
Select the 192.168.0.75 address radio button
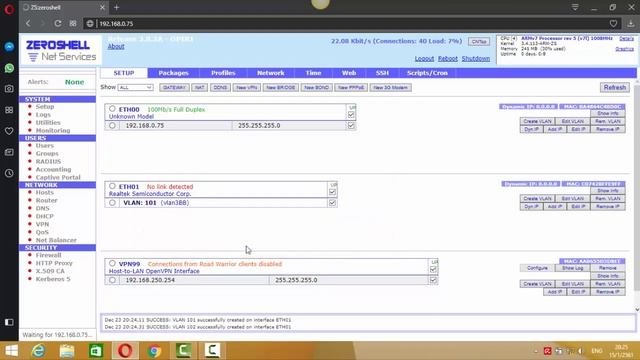click(x=112, y=125)
